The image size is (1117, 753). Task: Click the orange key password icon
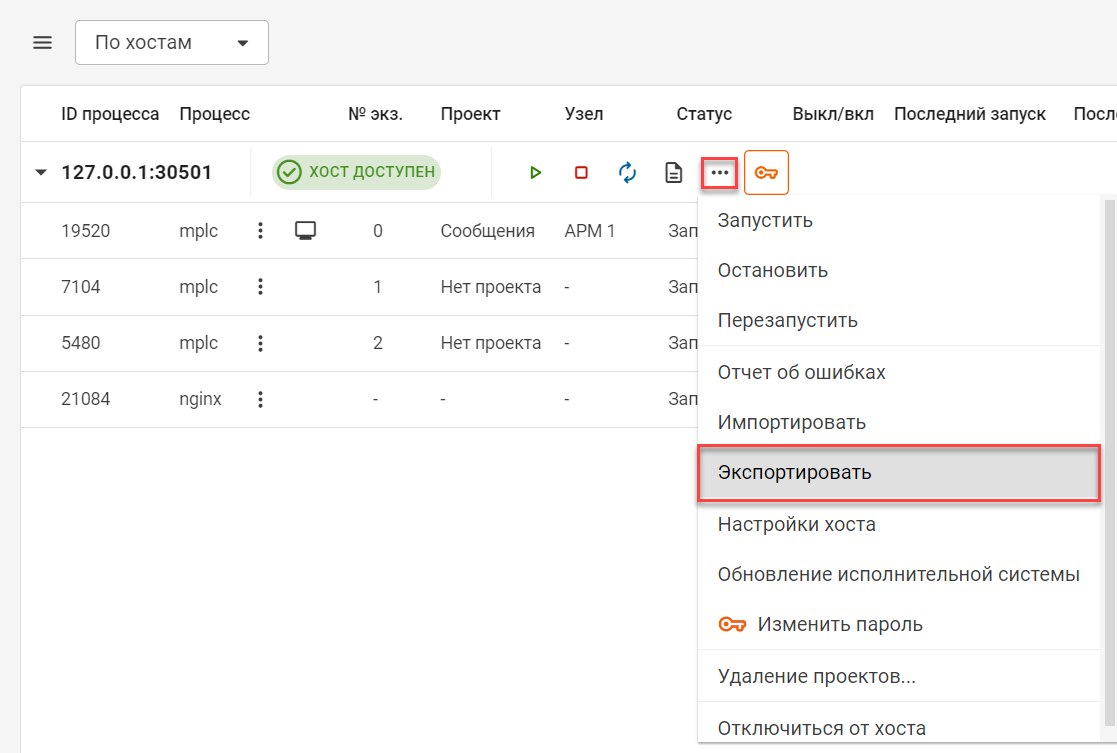[766, 172]
